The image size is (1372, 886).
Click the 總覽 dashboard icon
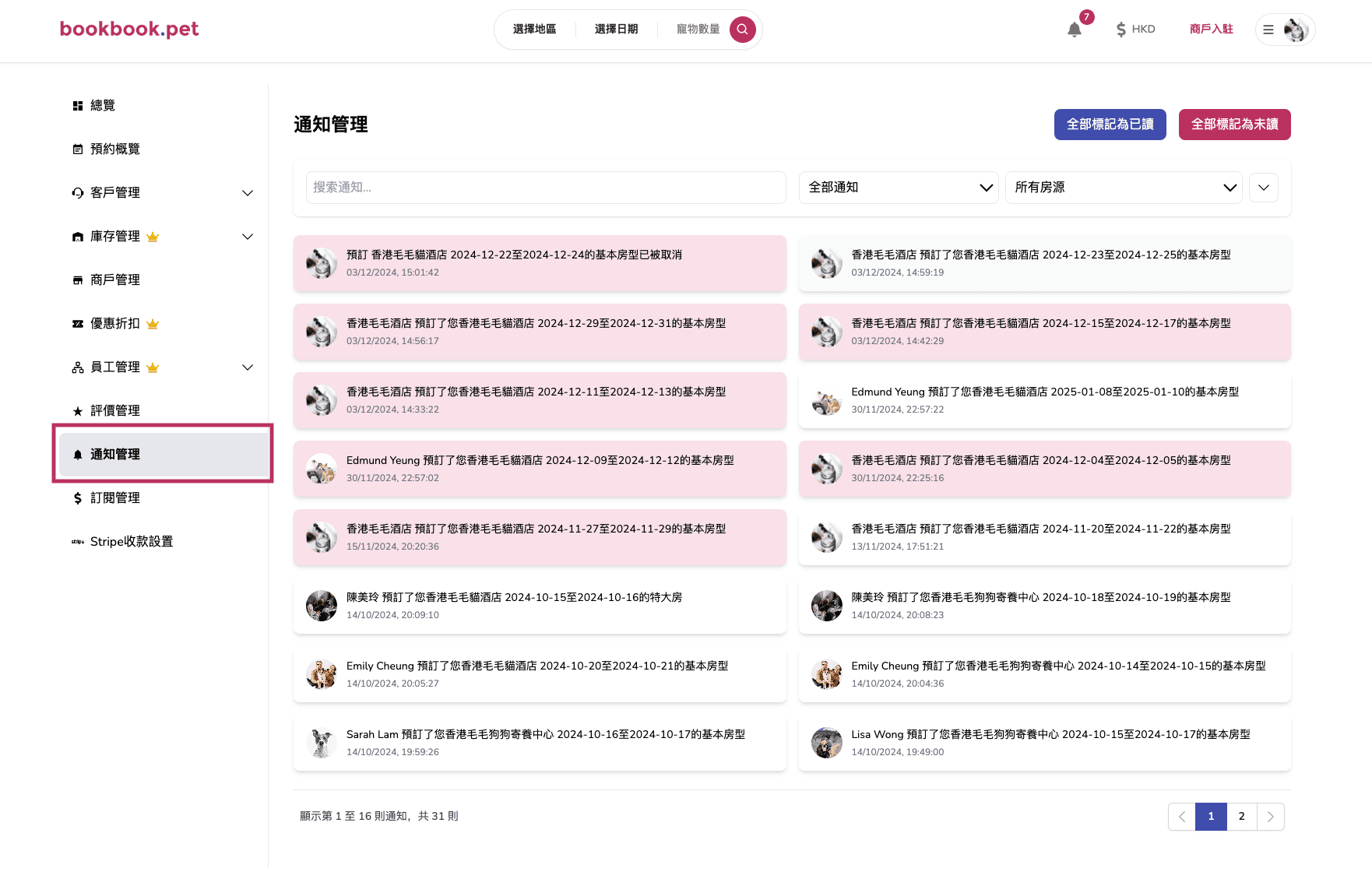[x=78, y=106]
